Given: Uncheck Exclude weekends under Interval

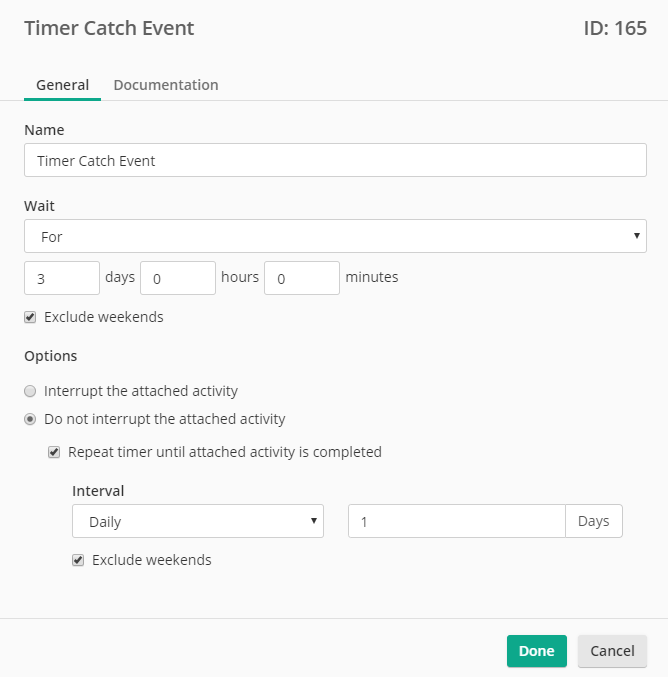Looking at the screenshot, I should pyautogui.click(x=78, y=560).
